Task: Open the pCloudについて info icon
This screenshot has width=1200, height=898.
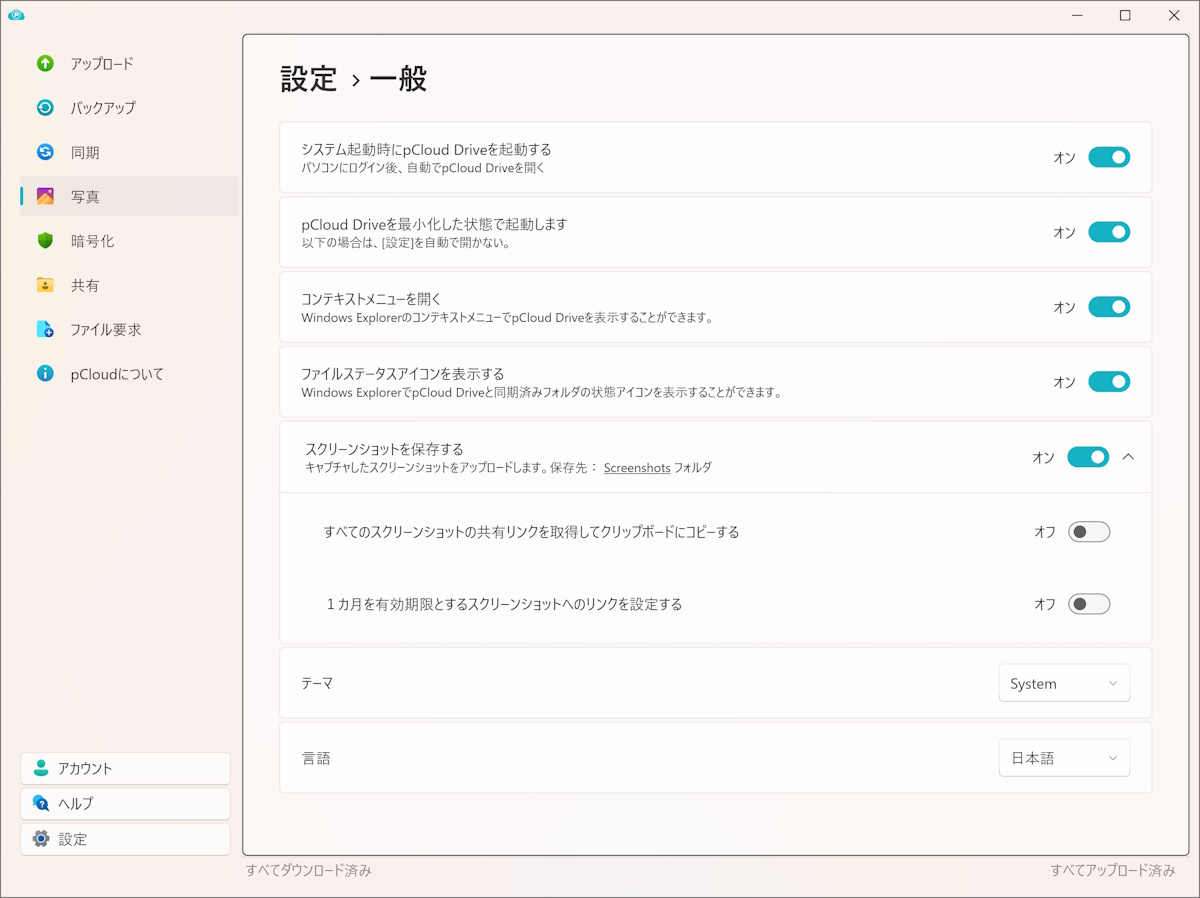Action: 45,373
